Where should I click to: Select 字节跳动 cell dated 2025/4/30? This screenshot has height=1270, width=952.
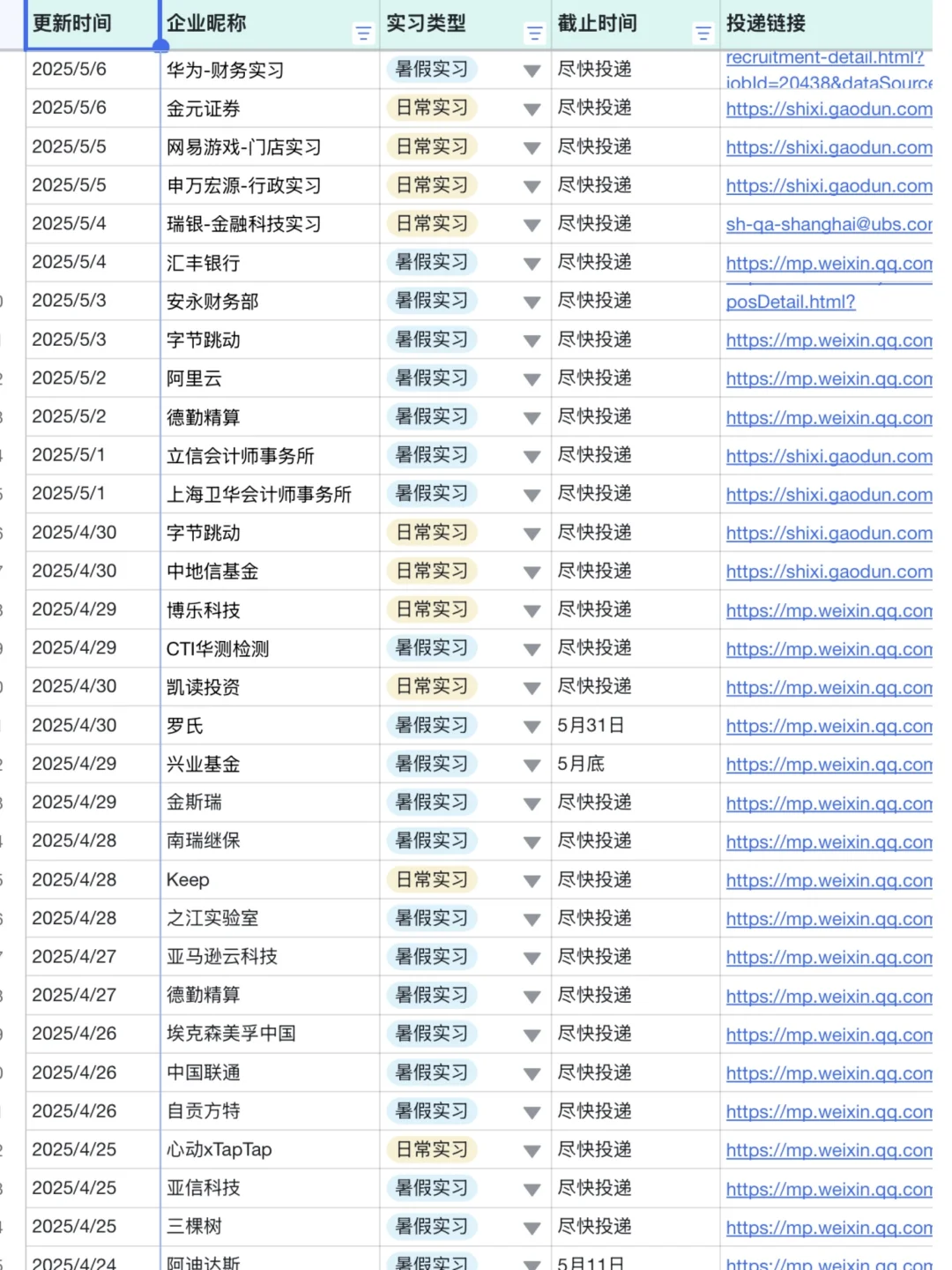pos(270,533)
